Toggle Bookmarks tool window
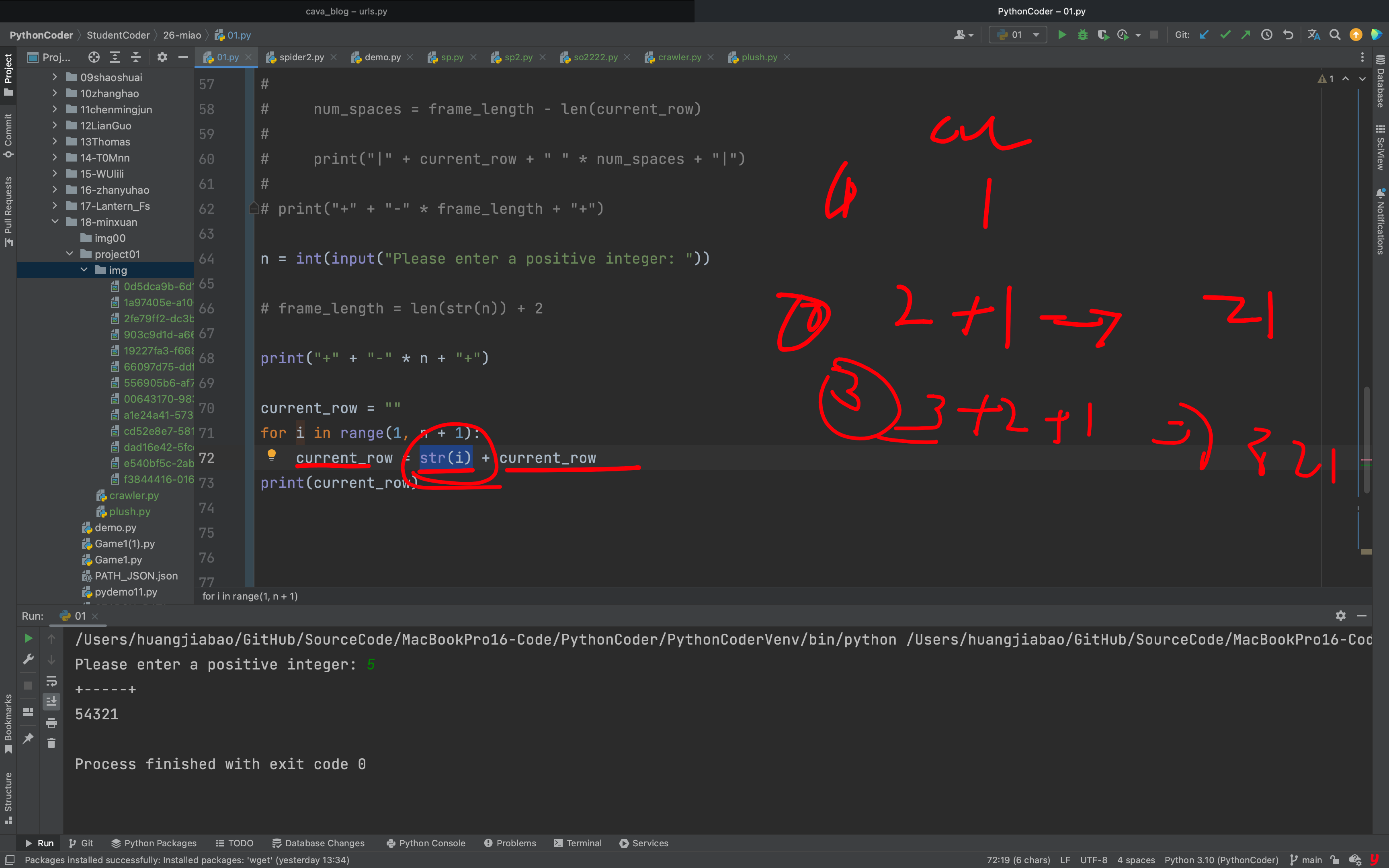 click(x=8, y=724)
